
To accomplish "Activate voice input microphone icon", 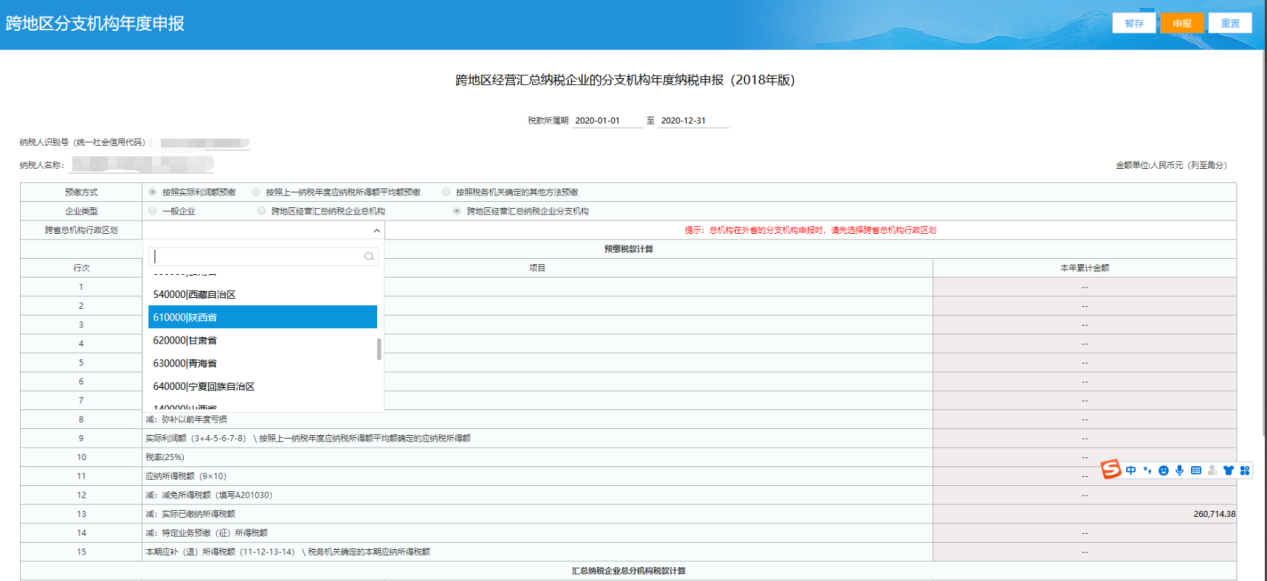I will tap(1180, 470).
